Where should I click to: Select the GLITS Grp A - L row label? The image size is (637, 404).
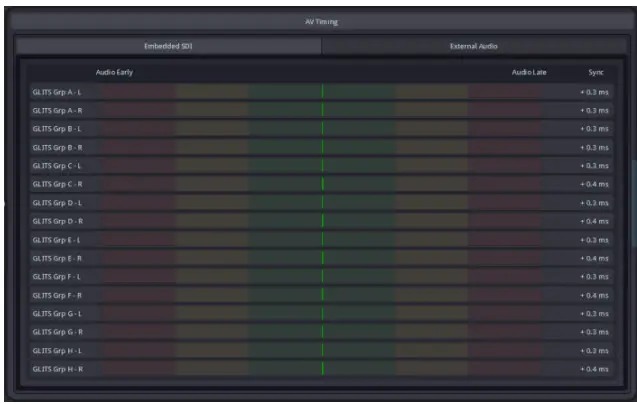(x=57, y=92)
